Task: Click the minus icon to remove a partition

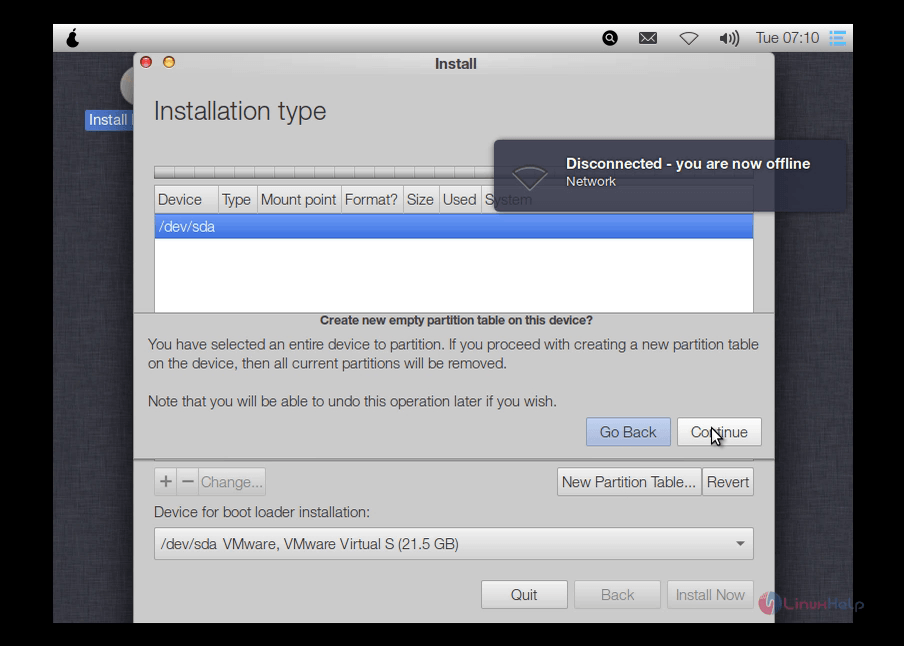Action: (188, 481)
